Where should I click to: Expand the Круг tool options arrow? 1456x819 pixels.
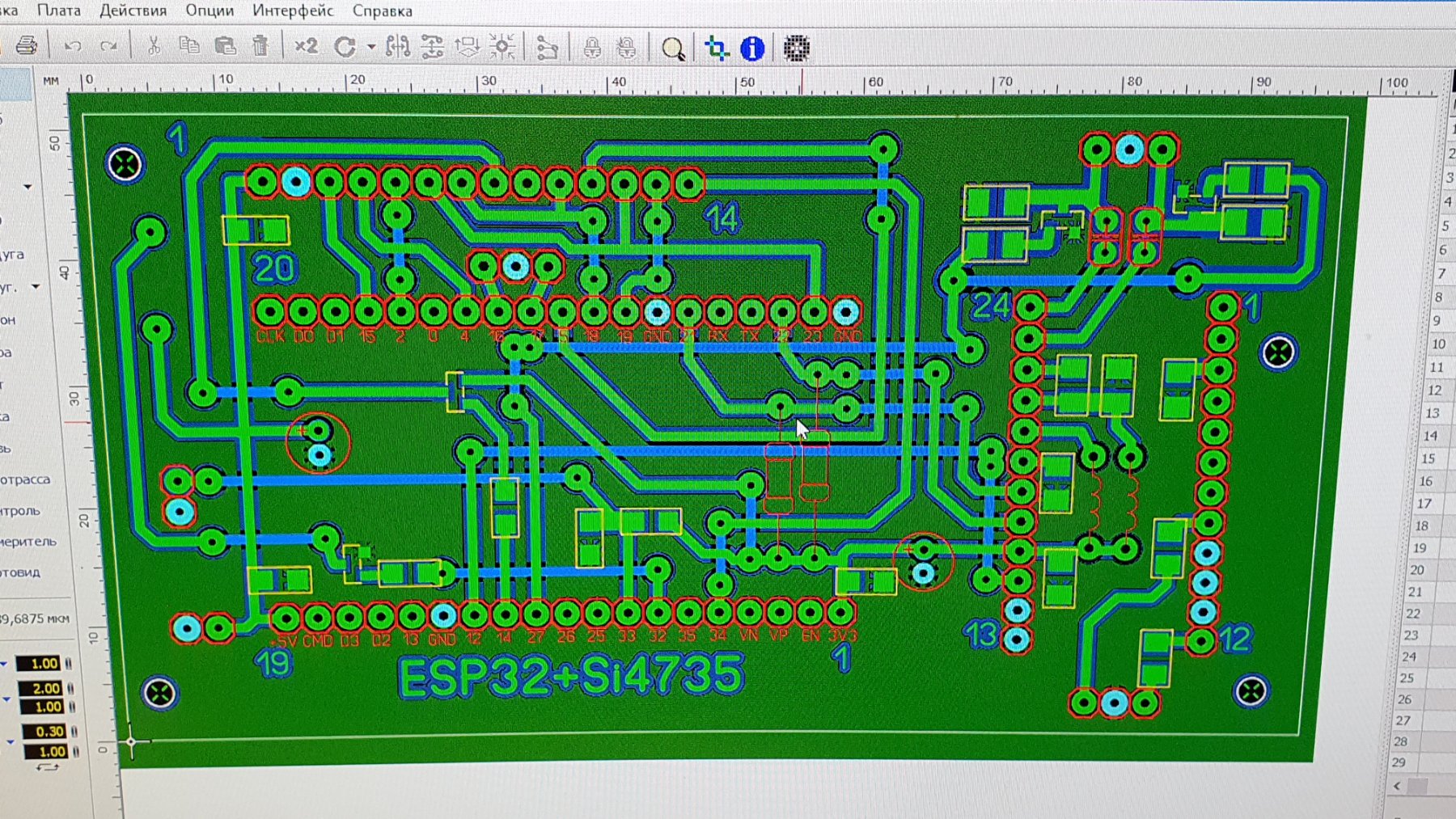click(36, 287)
